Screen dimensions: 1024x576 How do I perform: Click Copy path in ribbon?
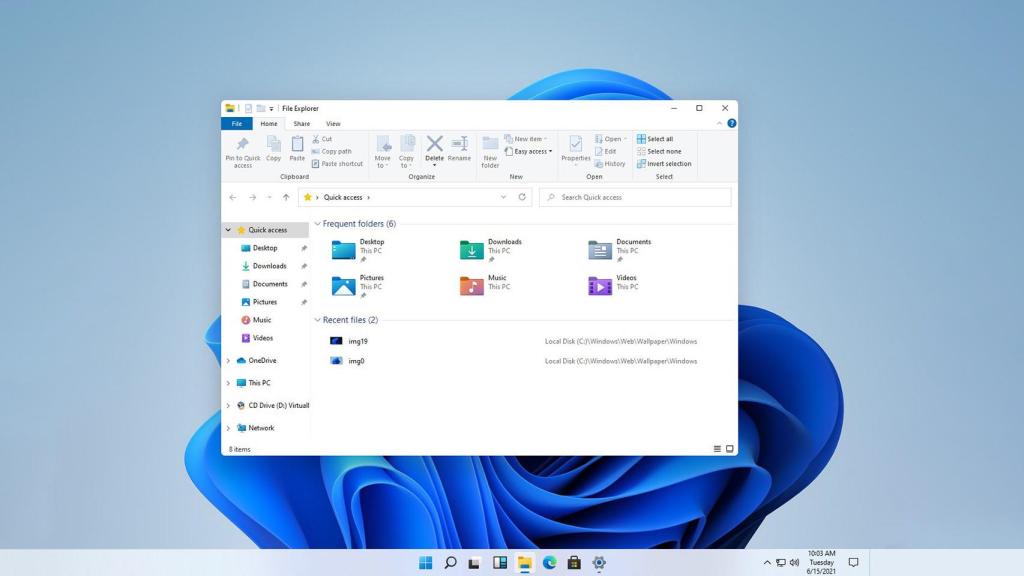(332, 152)
